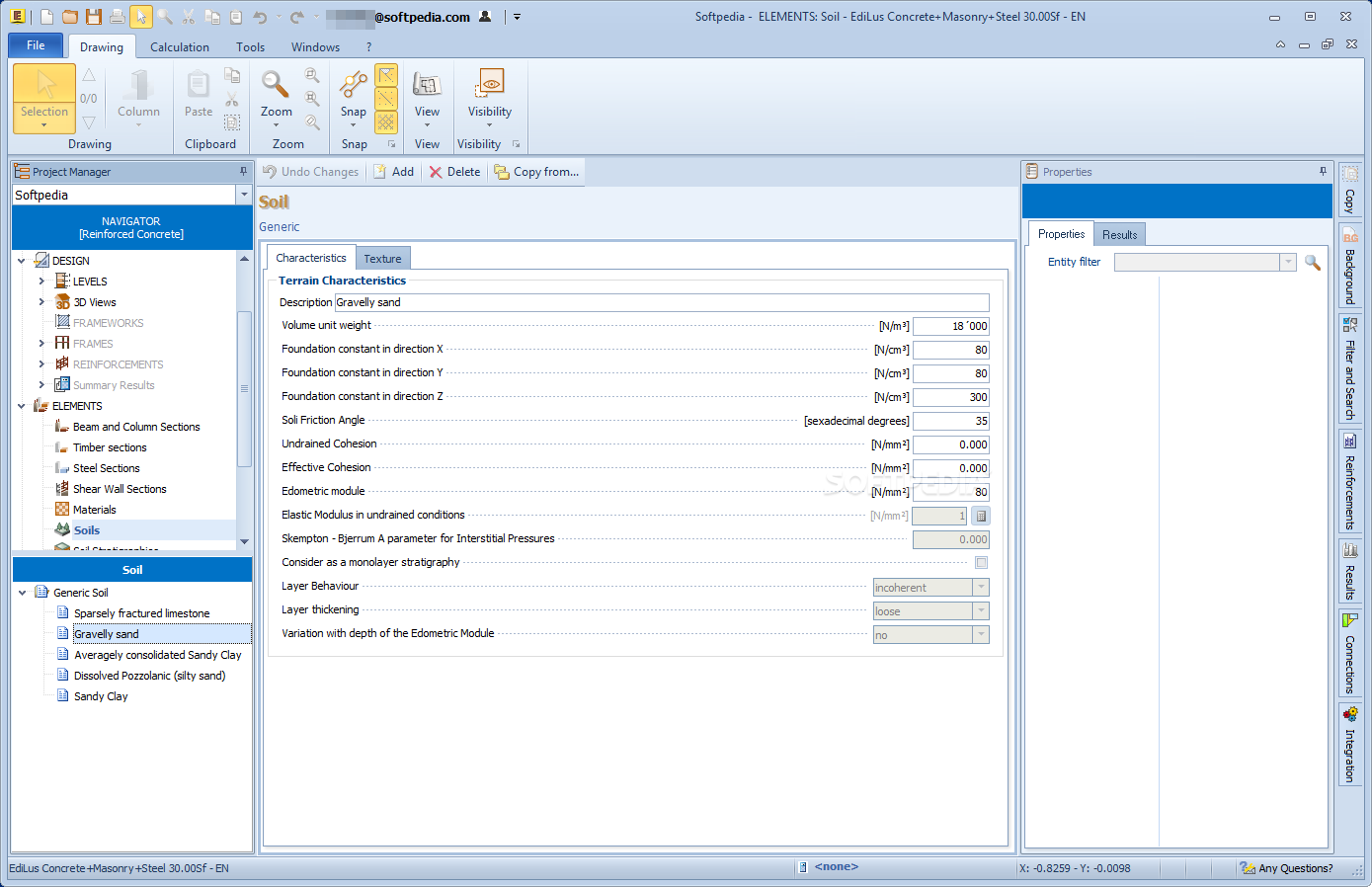
Task: Tick Consider as a monolayer stratigraphy checkbox
Action: coord(981,562)
